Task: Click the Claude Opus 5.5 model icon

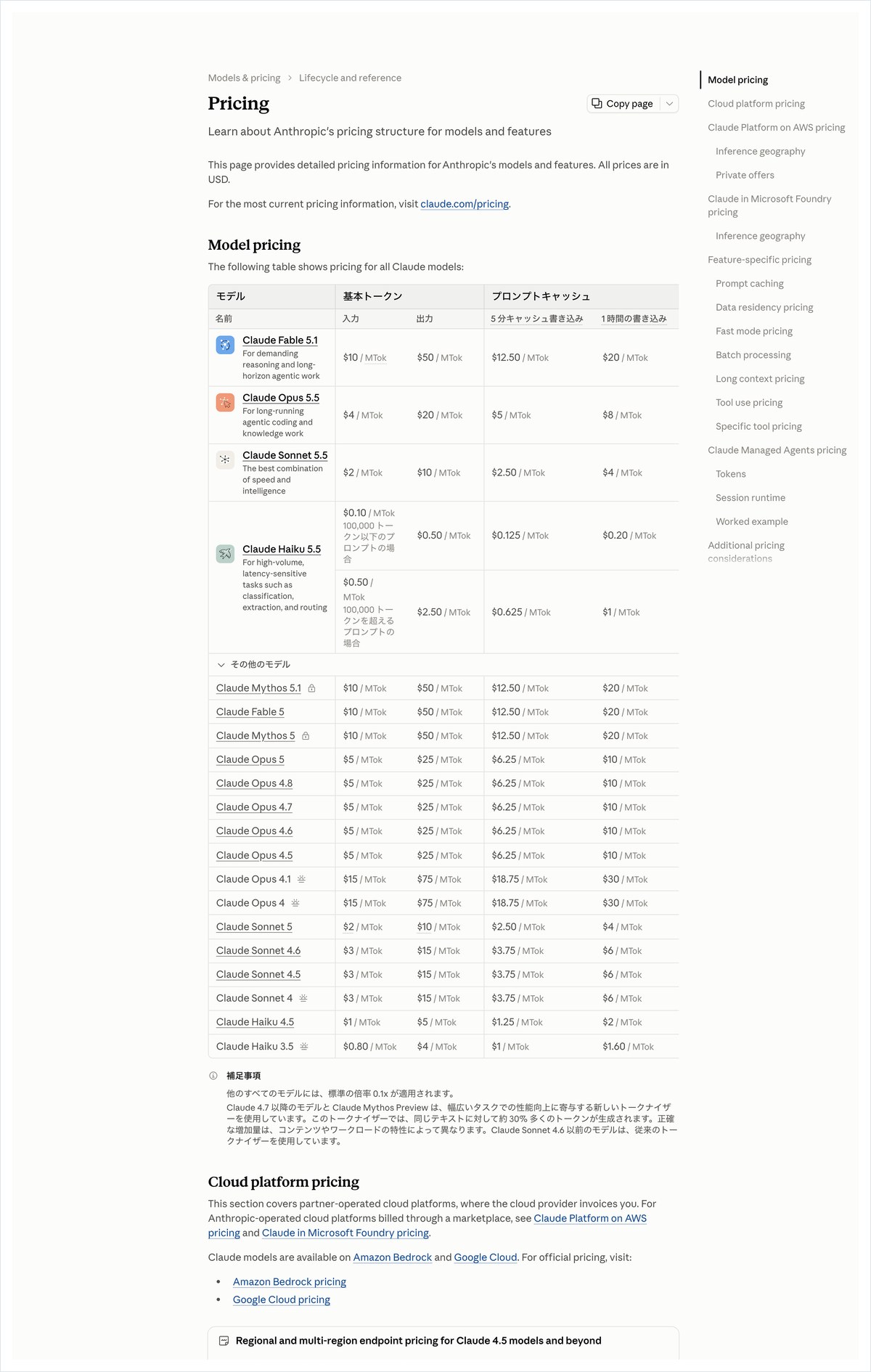Action: [225, 402]
